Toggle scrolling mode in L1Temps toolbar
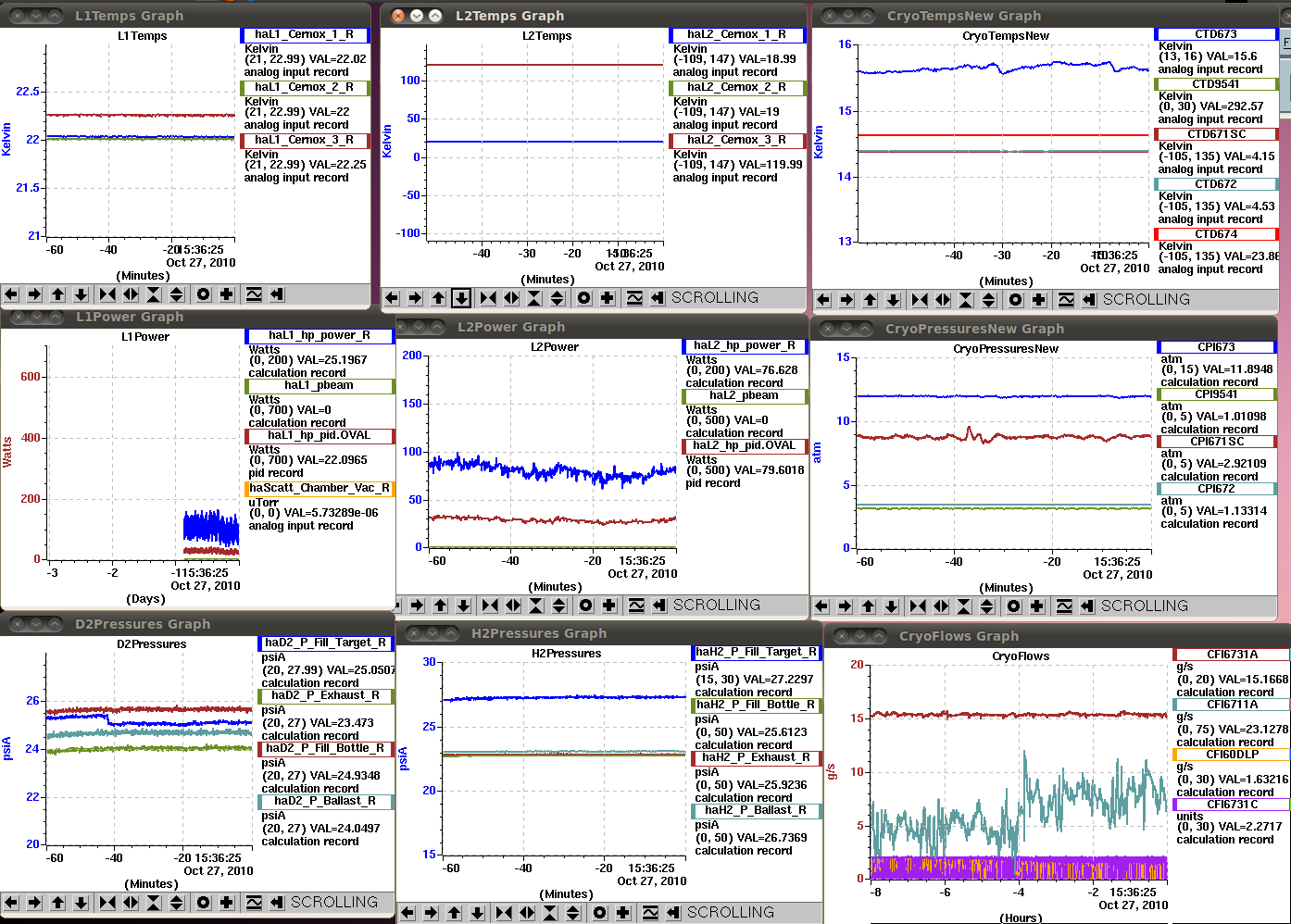The height and width of the screenshot is (924, 1291). [277, 294]
